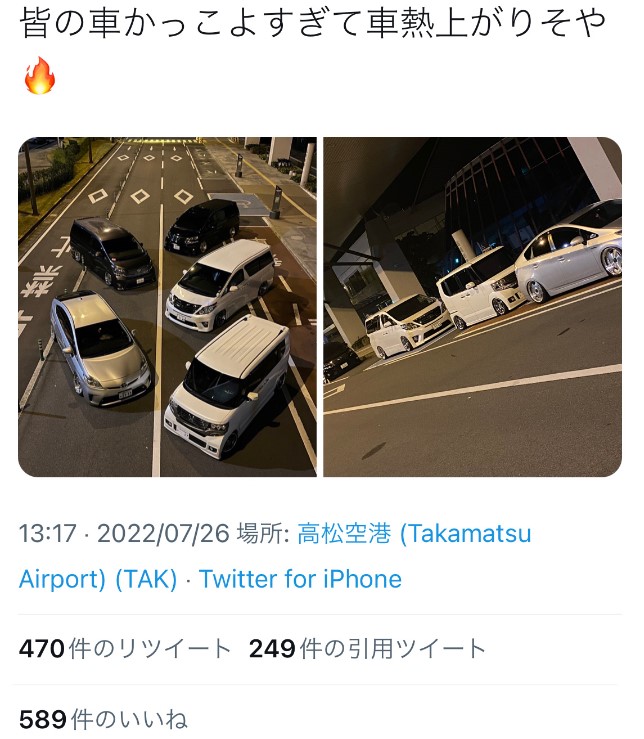Click the black minivan at top of left photo
Screen dimensions: 644x739
[x=202, y=226]
